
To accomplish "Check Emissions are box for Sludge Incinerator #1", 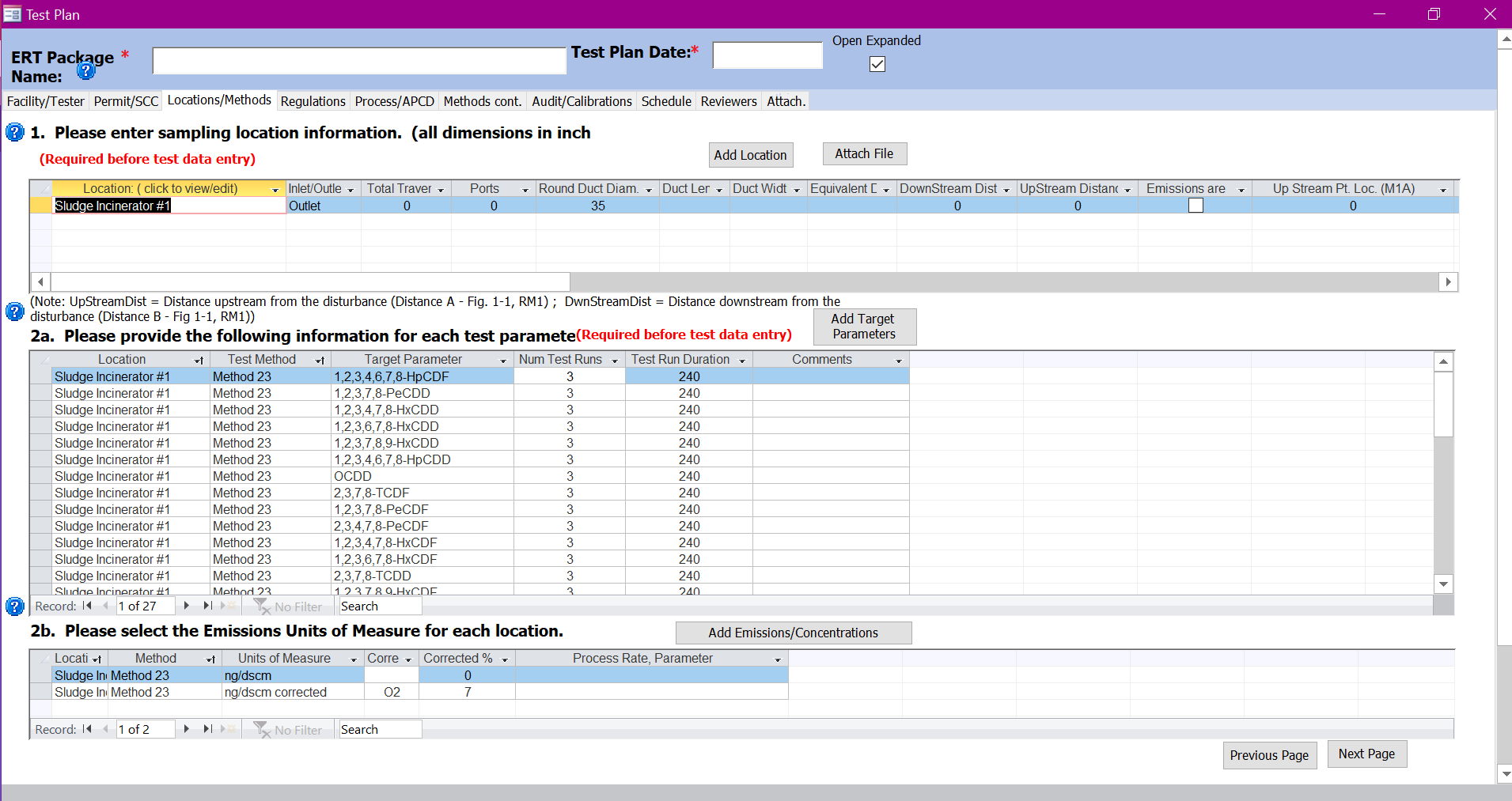I will click(1196, 206).
